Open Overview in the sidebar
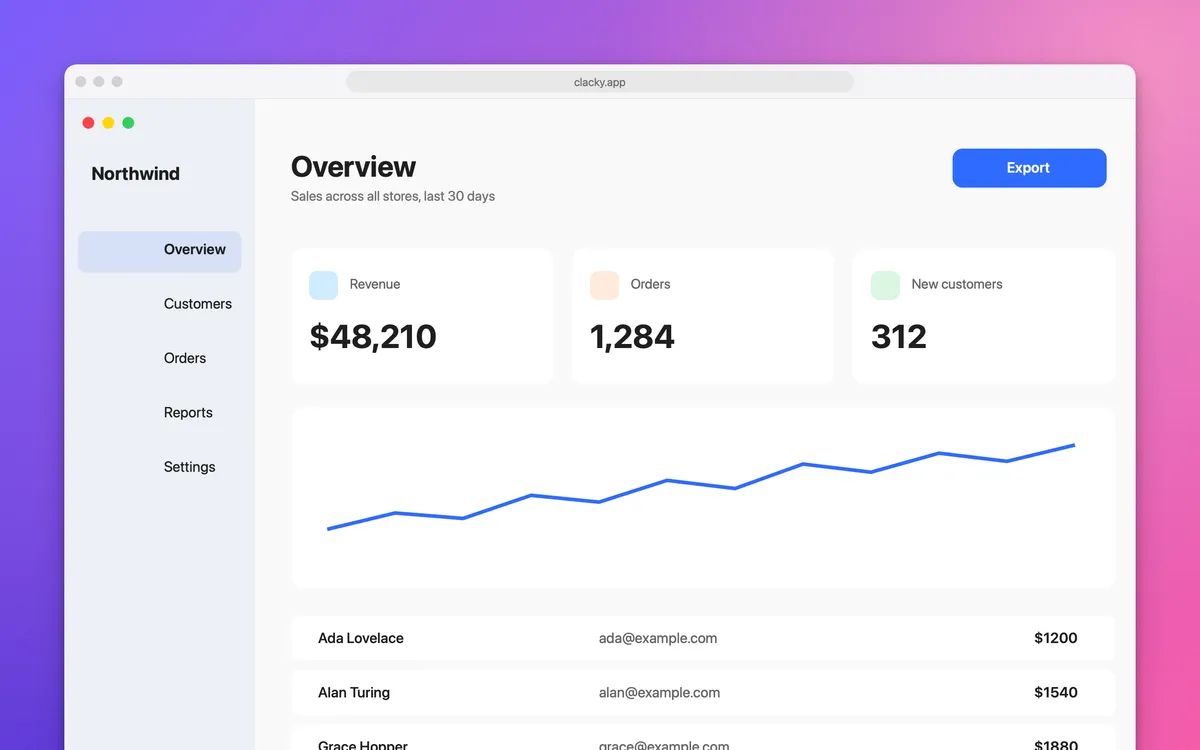Image resolution: width=1200 pixels, height=750 pixels. [x=160, y=250]
